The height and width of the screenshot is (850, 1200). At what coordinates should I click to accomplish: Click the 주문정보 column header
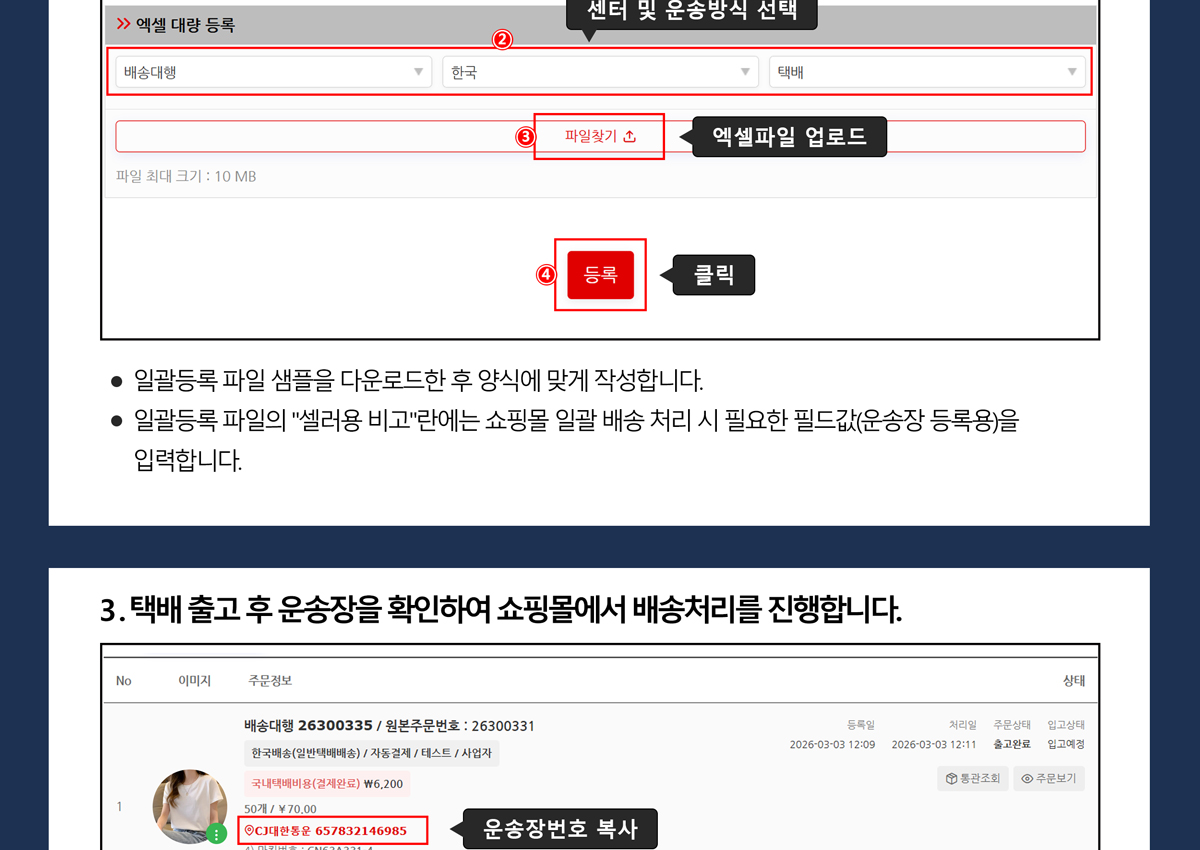tap(270, 681)
